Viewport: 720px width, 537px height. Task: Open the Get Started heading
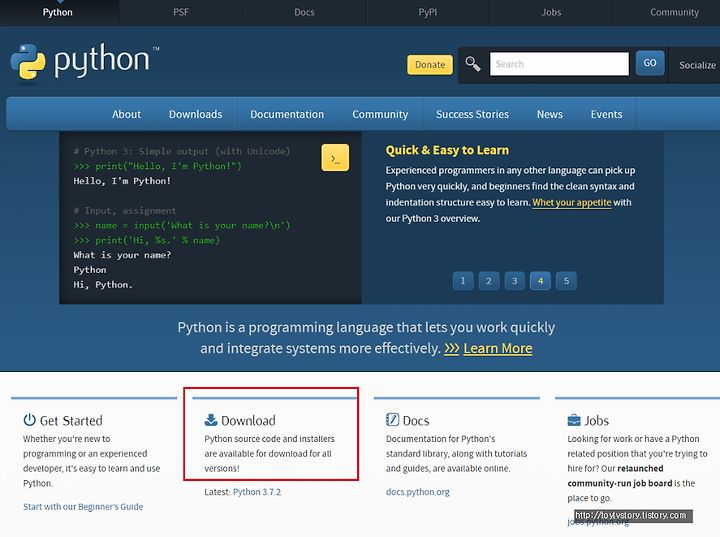71,421
